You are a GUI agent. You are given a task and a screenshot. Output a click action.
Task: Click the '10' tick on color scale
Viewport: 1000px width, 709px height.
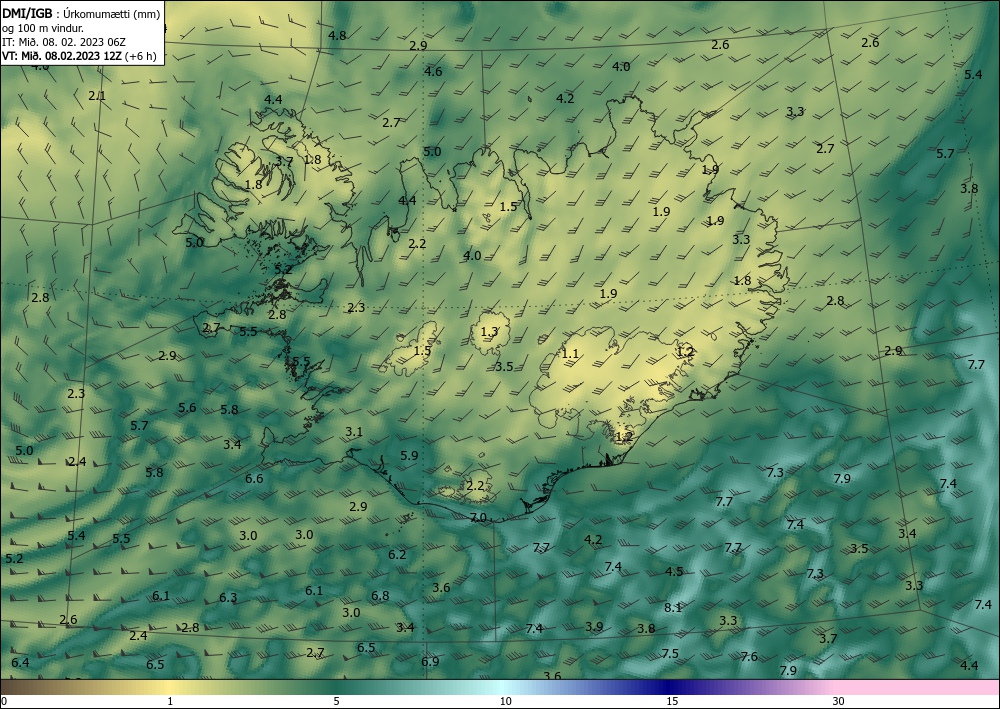[x=505, y=702]
